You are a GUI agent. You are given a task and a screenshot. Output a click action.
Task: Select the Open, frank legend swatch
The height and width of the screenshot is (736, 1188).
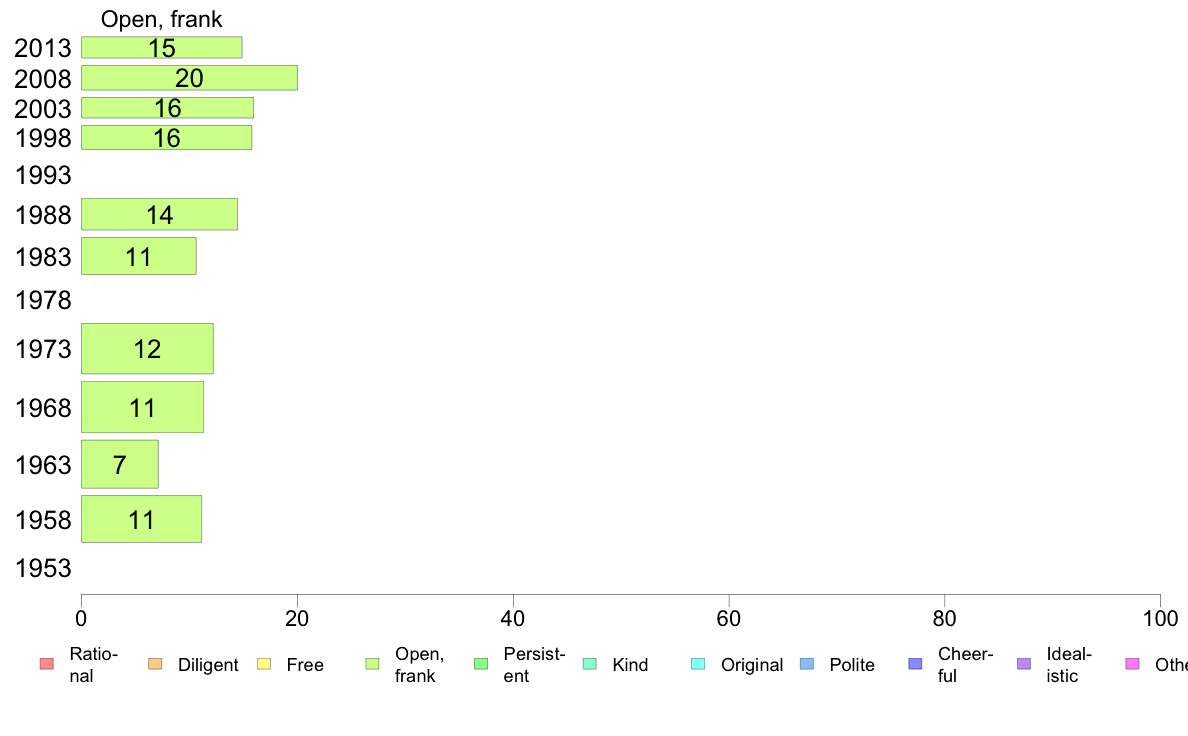pos(372,664)
